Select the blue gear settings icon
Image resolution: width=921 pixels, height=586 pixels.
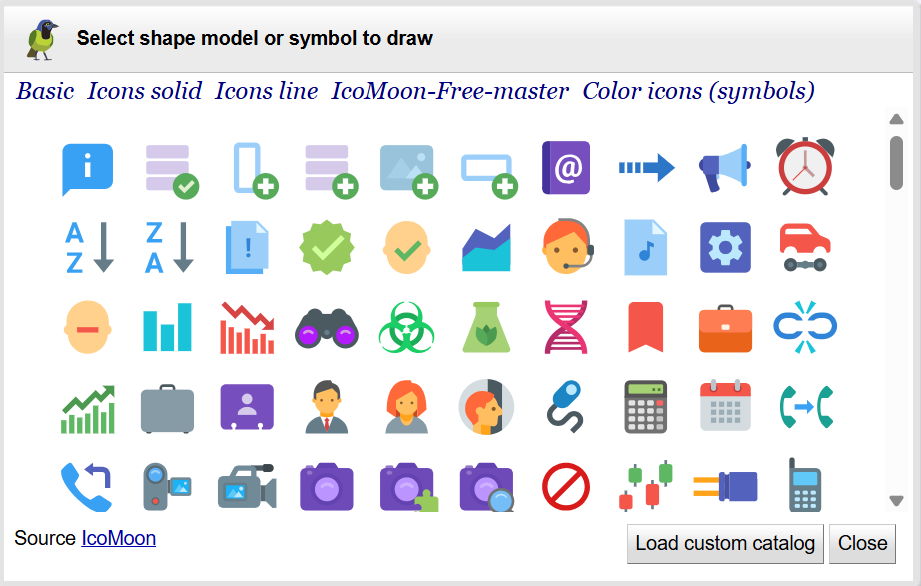click(725, 247)
